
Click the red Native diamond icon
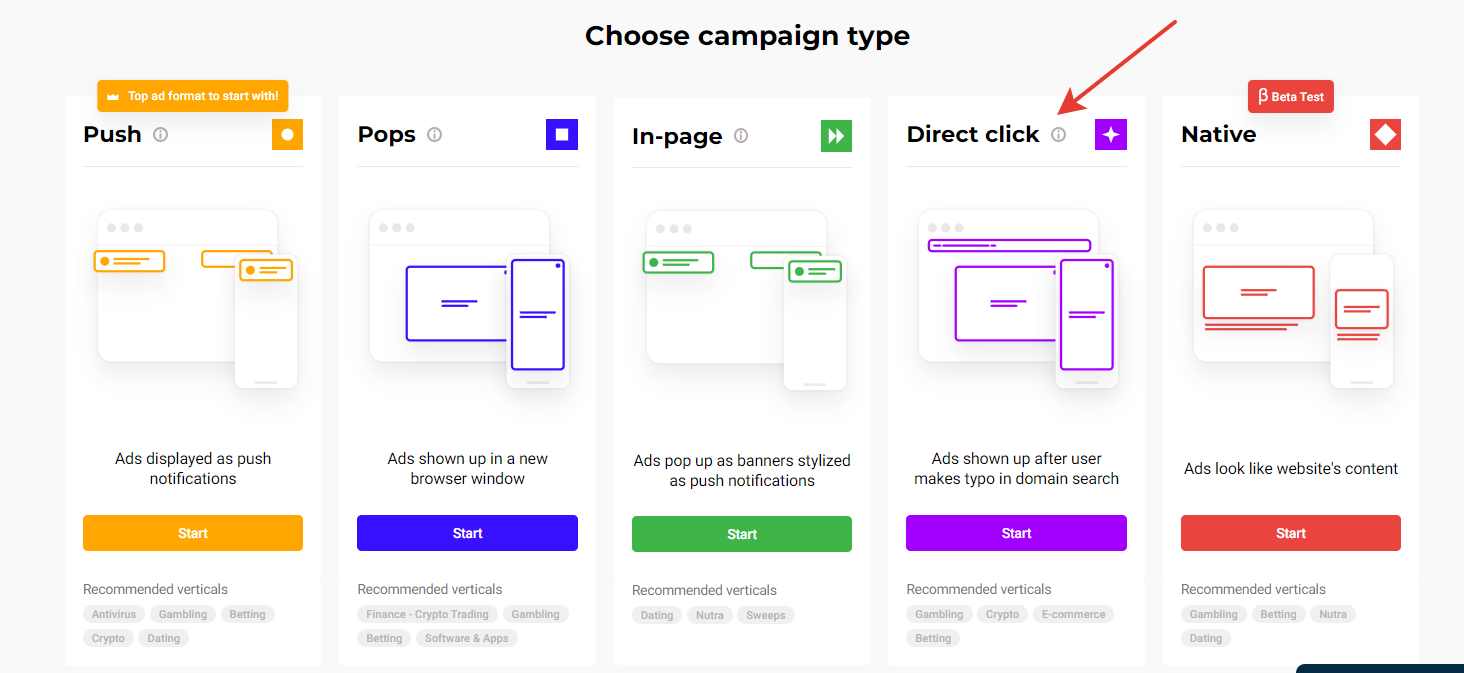point(1385,134)
